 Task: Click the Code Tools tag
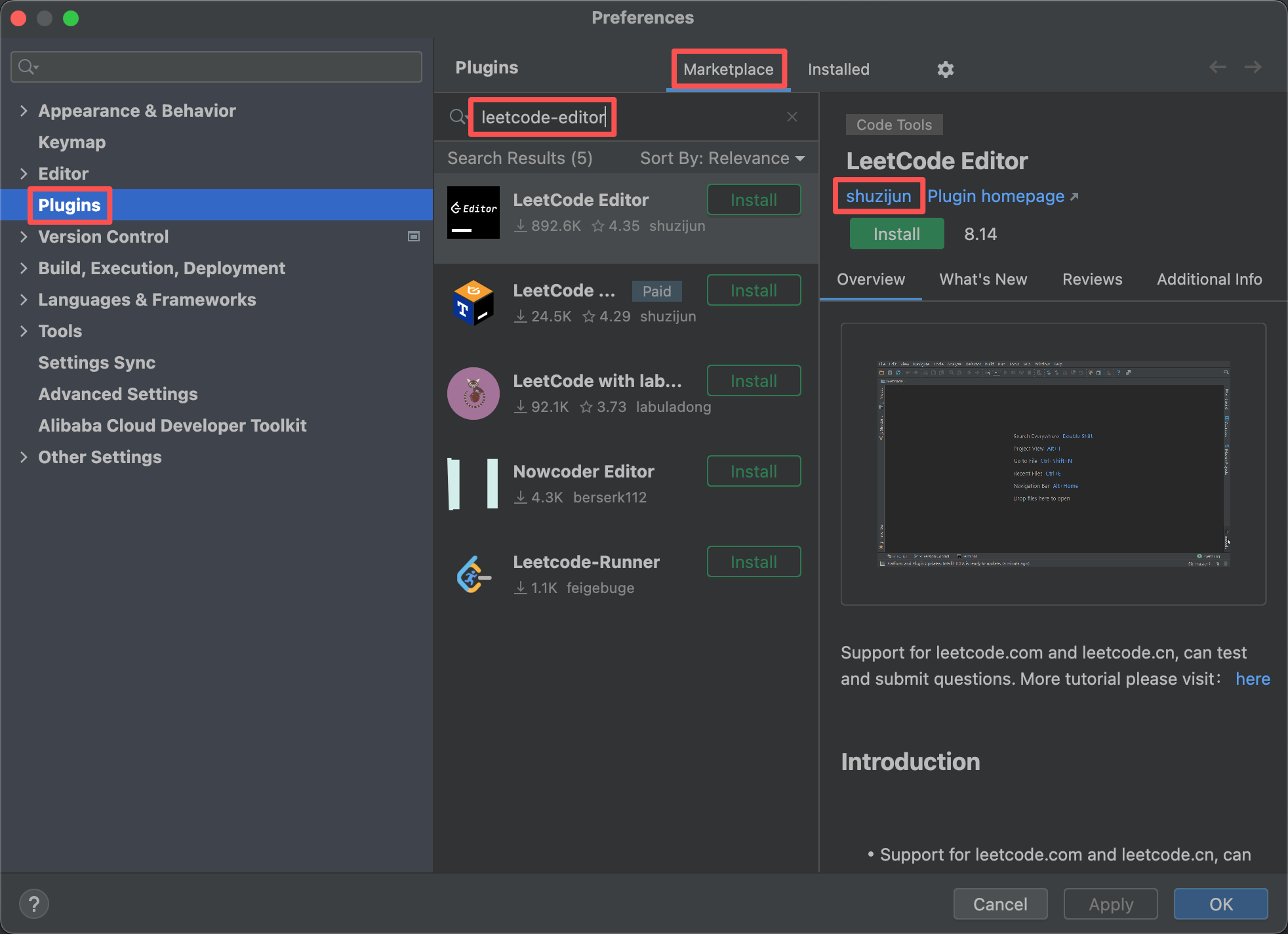click(x=894, y=124)
